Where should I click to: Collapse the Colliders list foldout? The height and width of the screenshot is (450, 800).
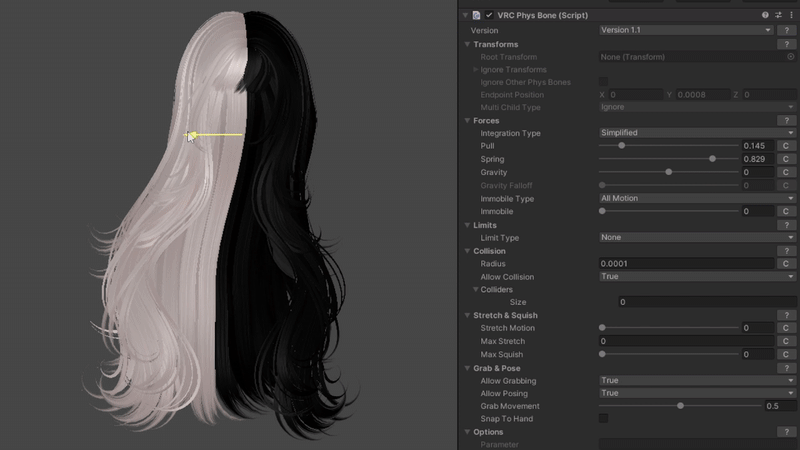(x=476, y=290)
